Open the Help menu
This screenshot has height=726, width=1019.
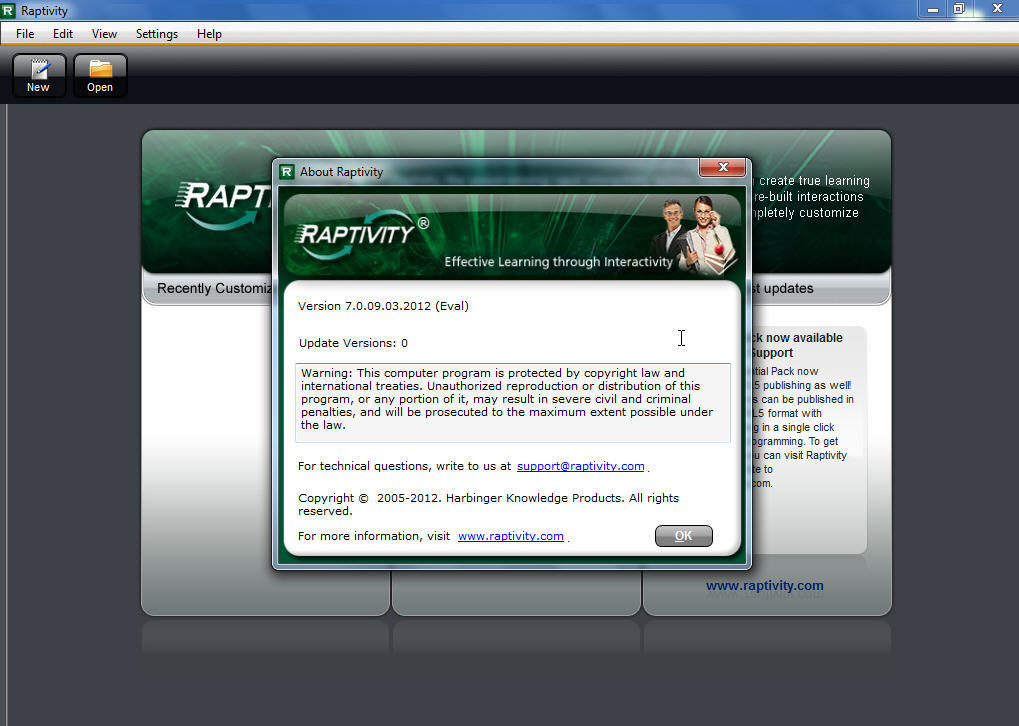[209, 33]
